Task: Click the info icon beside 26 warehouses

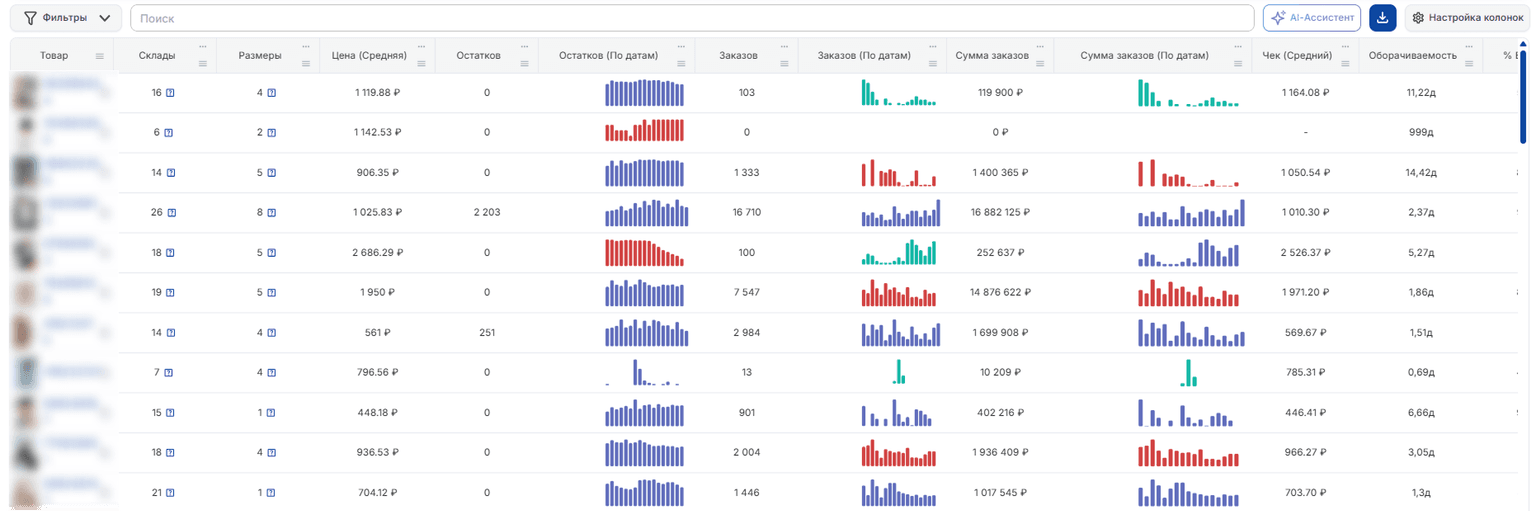Action: (x=171, y=213)
